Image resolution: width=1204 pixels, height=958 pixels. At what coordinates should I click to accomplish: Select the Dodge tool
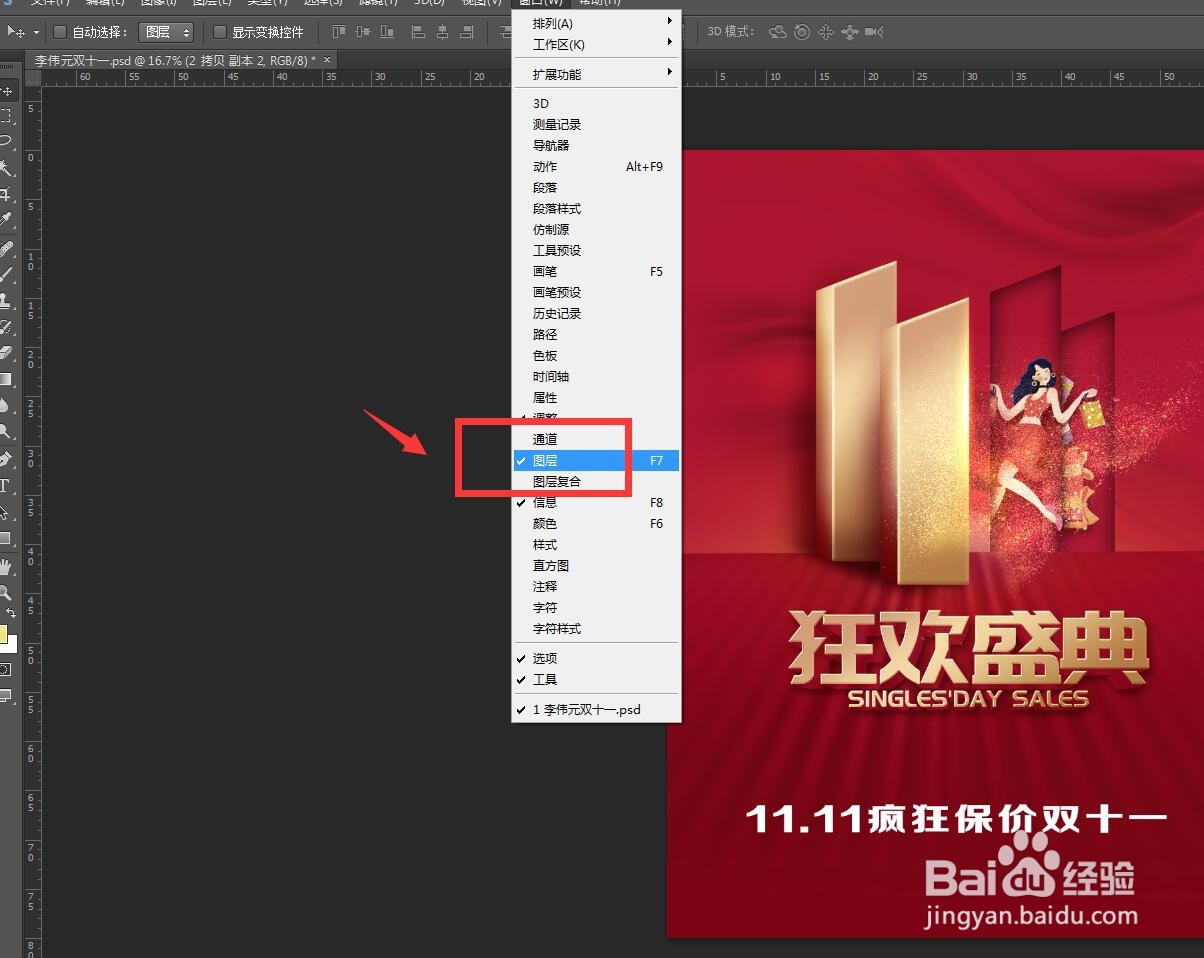pos(6,432)
